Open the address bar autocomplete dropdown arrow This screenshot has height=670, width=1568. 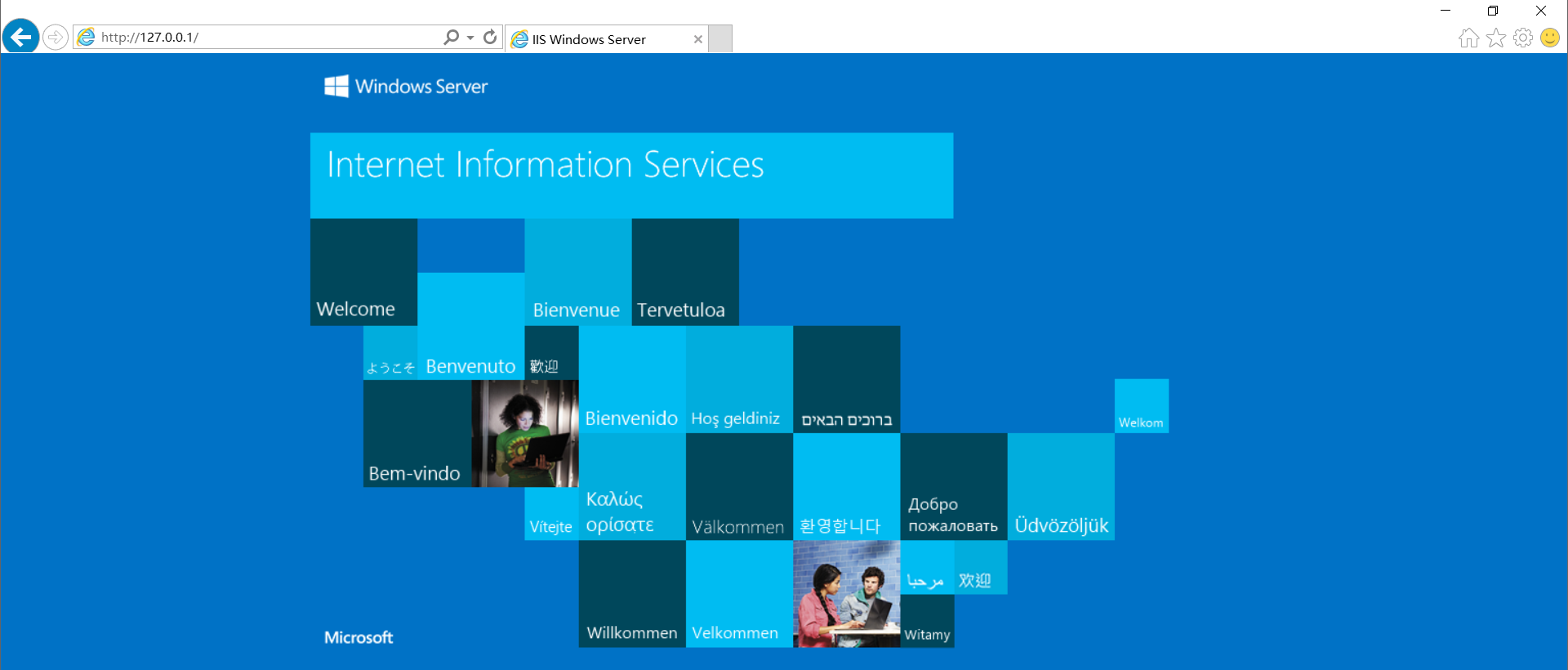(470, 38)
